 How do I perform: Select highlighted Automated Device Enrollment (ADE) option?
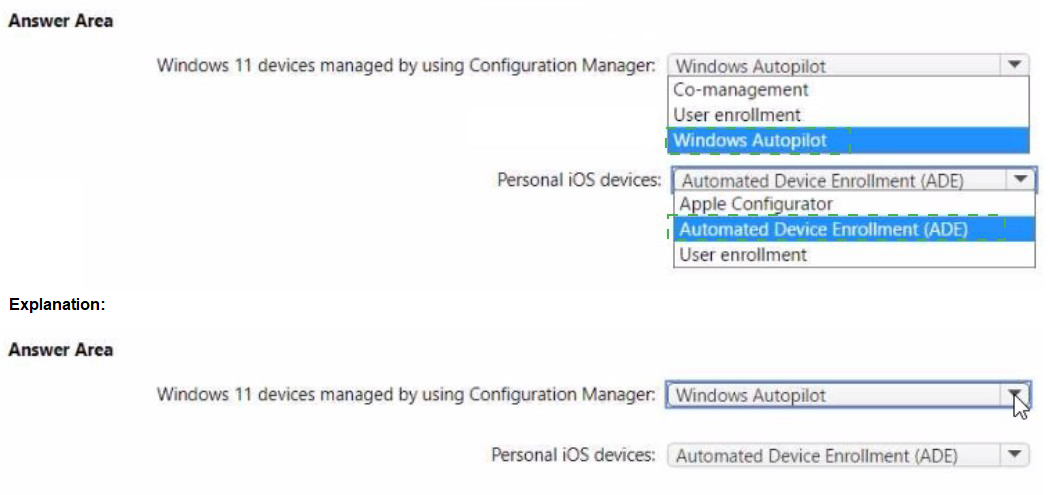[x=854, y=229]
